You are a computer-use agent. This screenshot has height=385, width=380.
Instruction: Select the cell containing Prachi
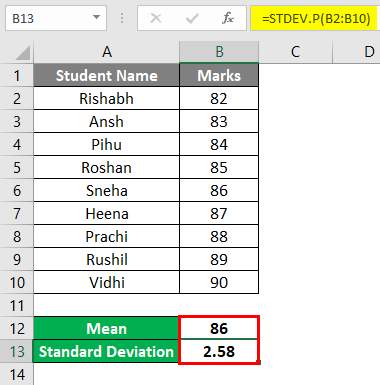(106, 237)
